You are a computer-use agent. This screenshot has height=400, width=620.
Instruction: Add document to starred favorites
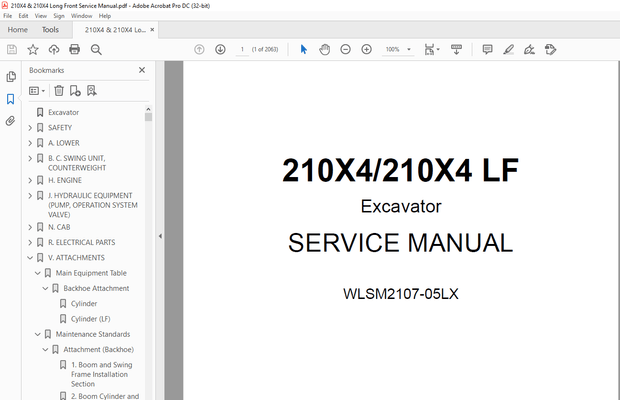[x=33, y=49]
